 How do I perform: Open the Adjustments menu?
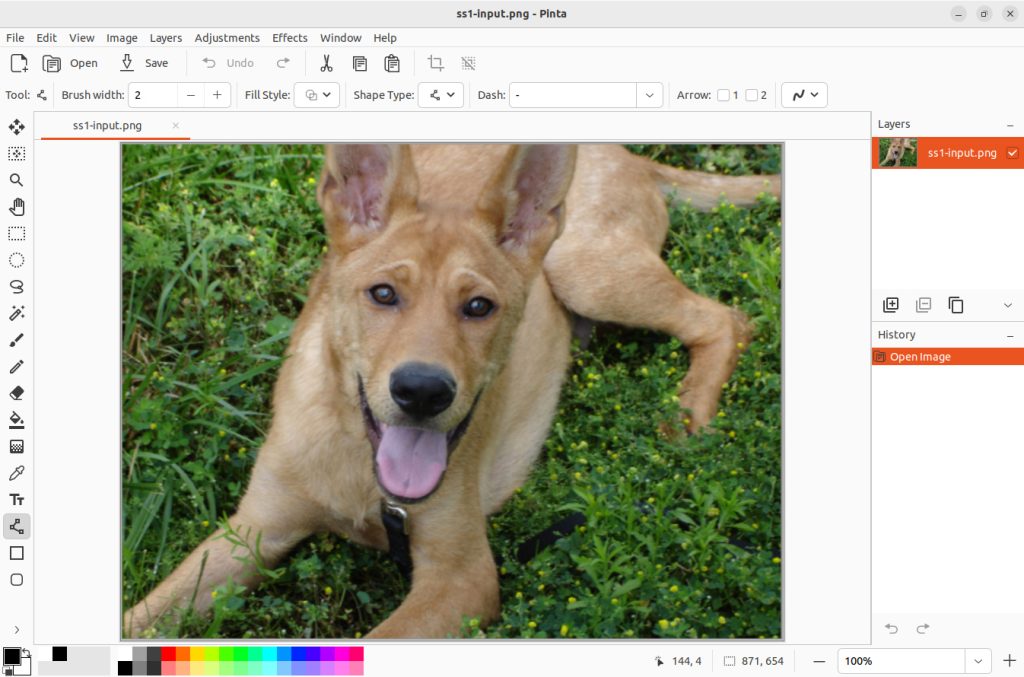click(227, 38)
